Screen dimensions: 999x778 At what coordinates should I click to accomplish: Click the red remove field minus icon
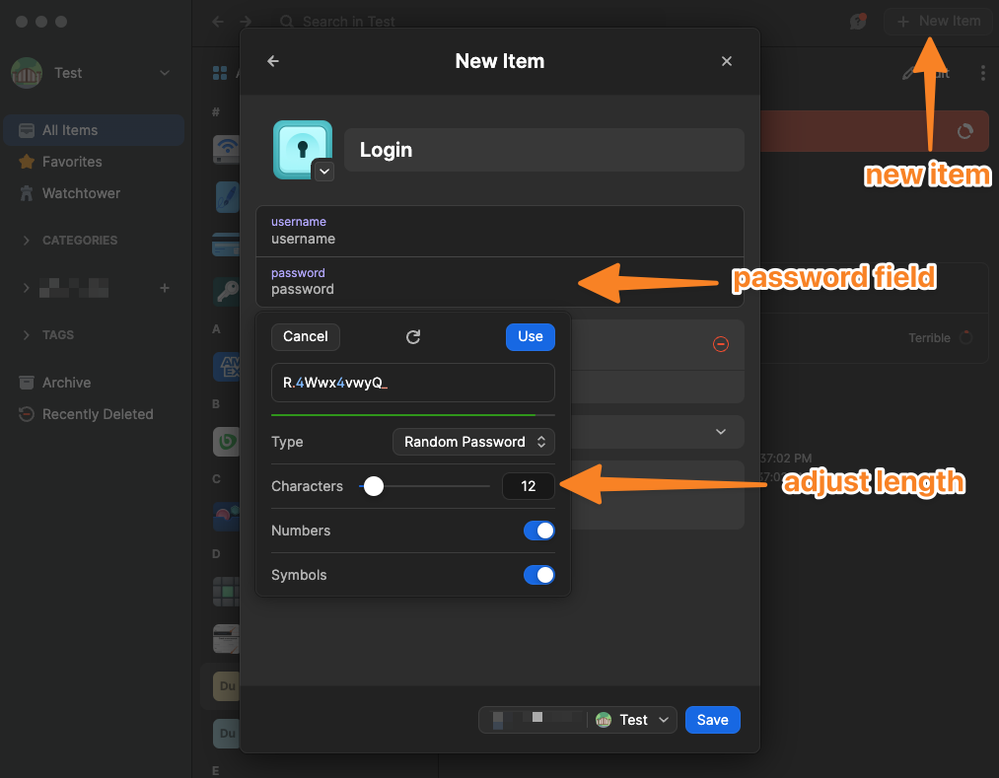tap(721, 344)
